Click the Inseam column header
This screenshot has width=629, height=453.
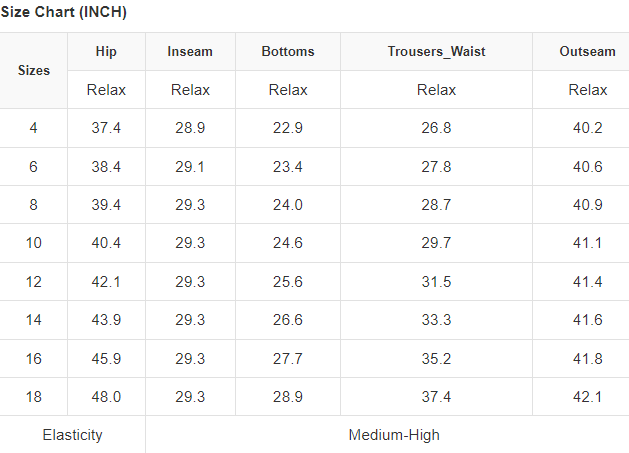tap(190, 52)
